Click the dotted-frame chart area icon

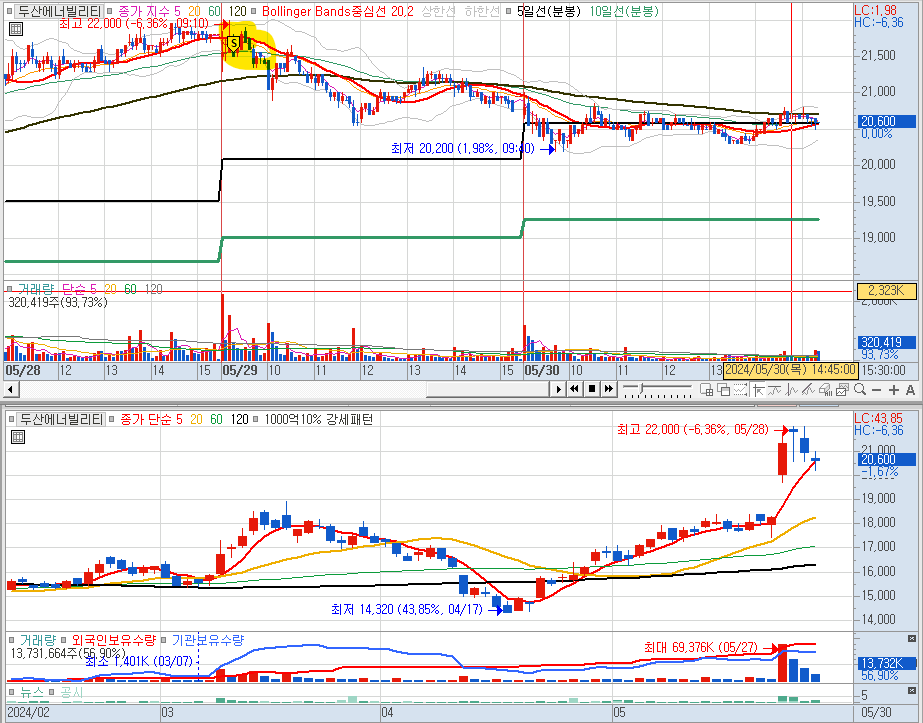741,390
